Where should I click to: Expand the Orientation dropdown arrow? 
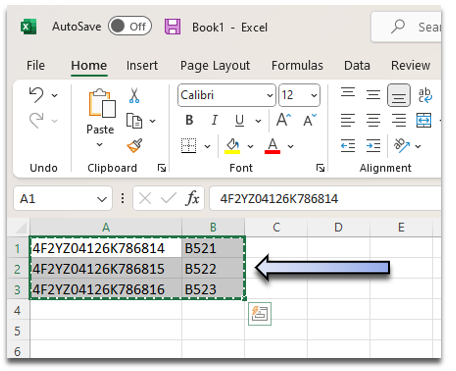tap(418, 146)
